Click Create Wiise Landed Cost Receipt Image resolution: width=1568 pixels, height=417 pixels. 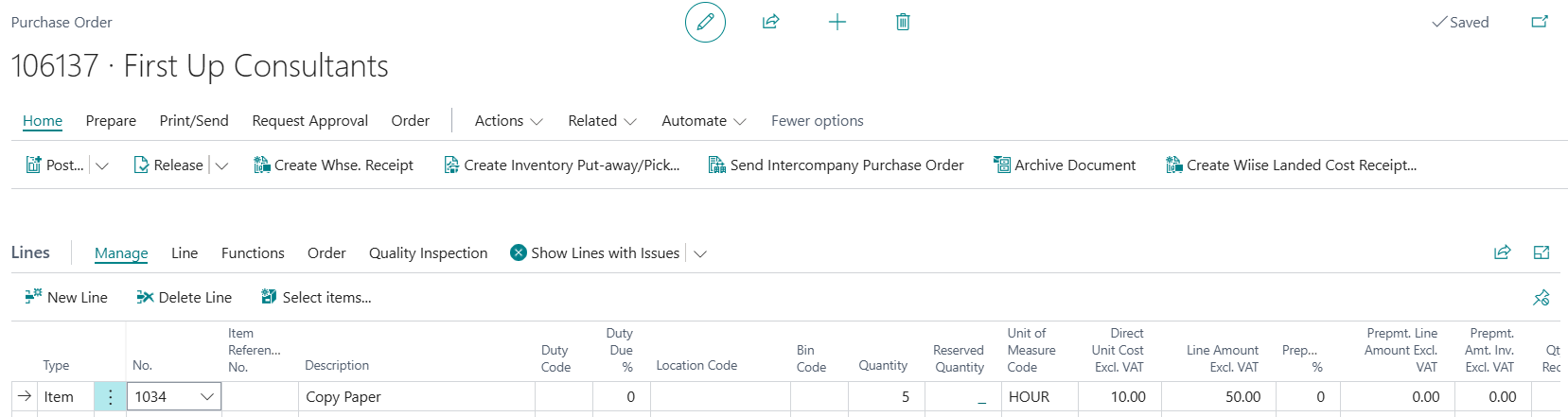click(x=1292, y=165)
